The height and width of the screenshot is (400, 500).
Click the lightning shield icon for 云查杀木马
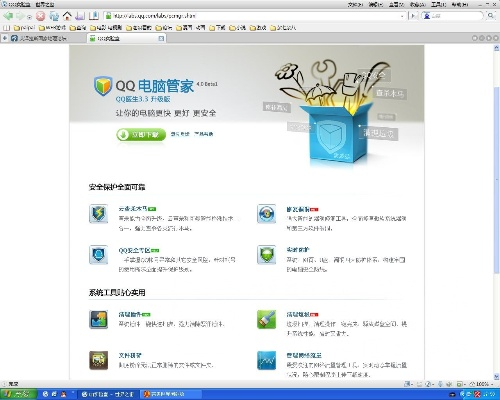tap(98, 213)
